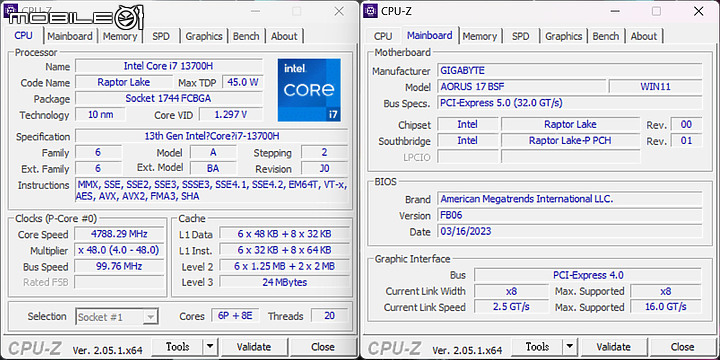Screen dimensions: 720x360
Task: Click CPU-Z app icon in right window title bar
Action: pyautogui.click(x=370, y=11)
